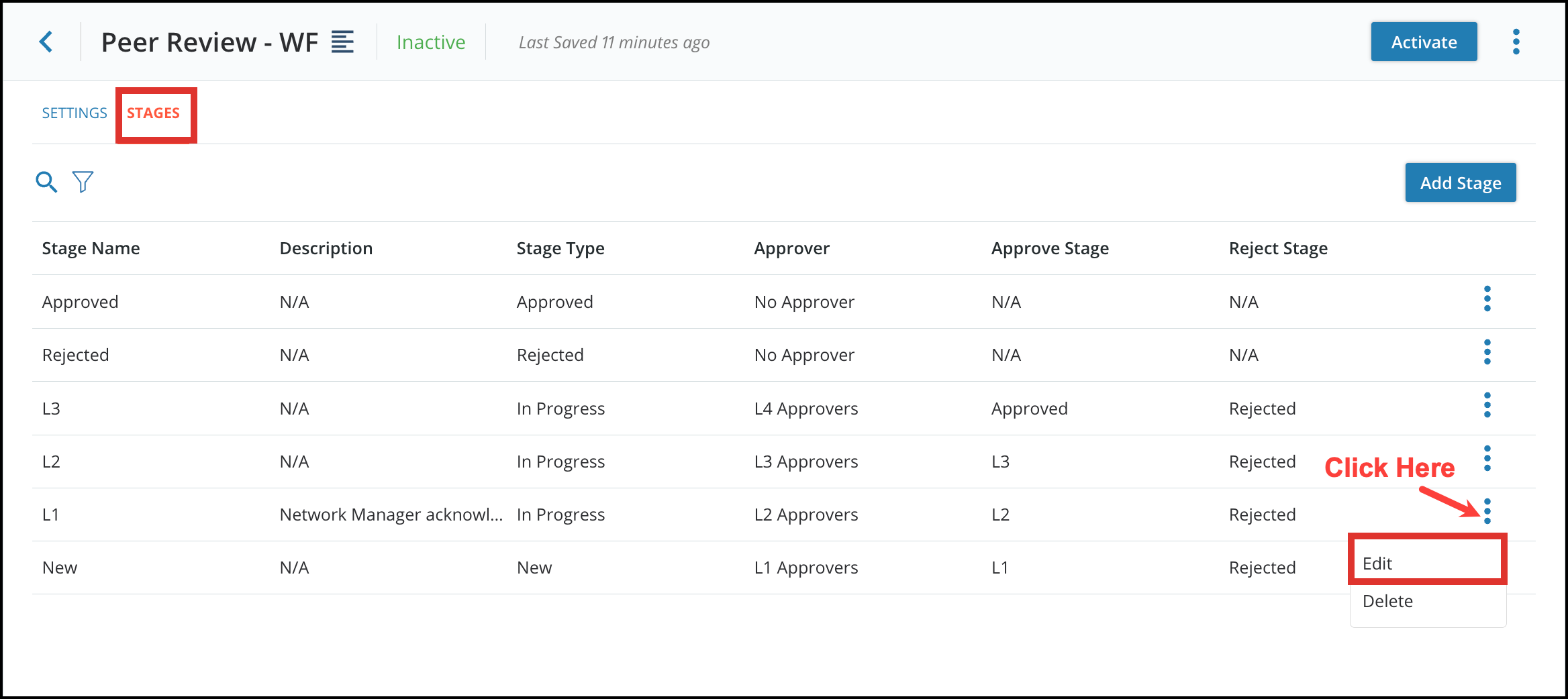Open the header three-dot menu beside Activate
Image resolution: width=1568 pixels, height=699 pixels.
[1516, 42]
